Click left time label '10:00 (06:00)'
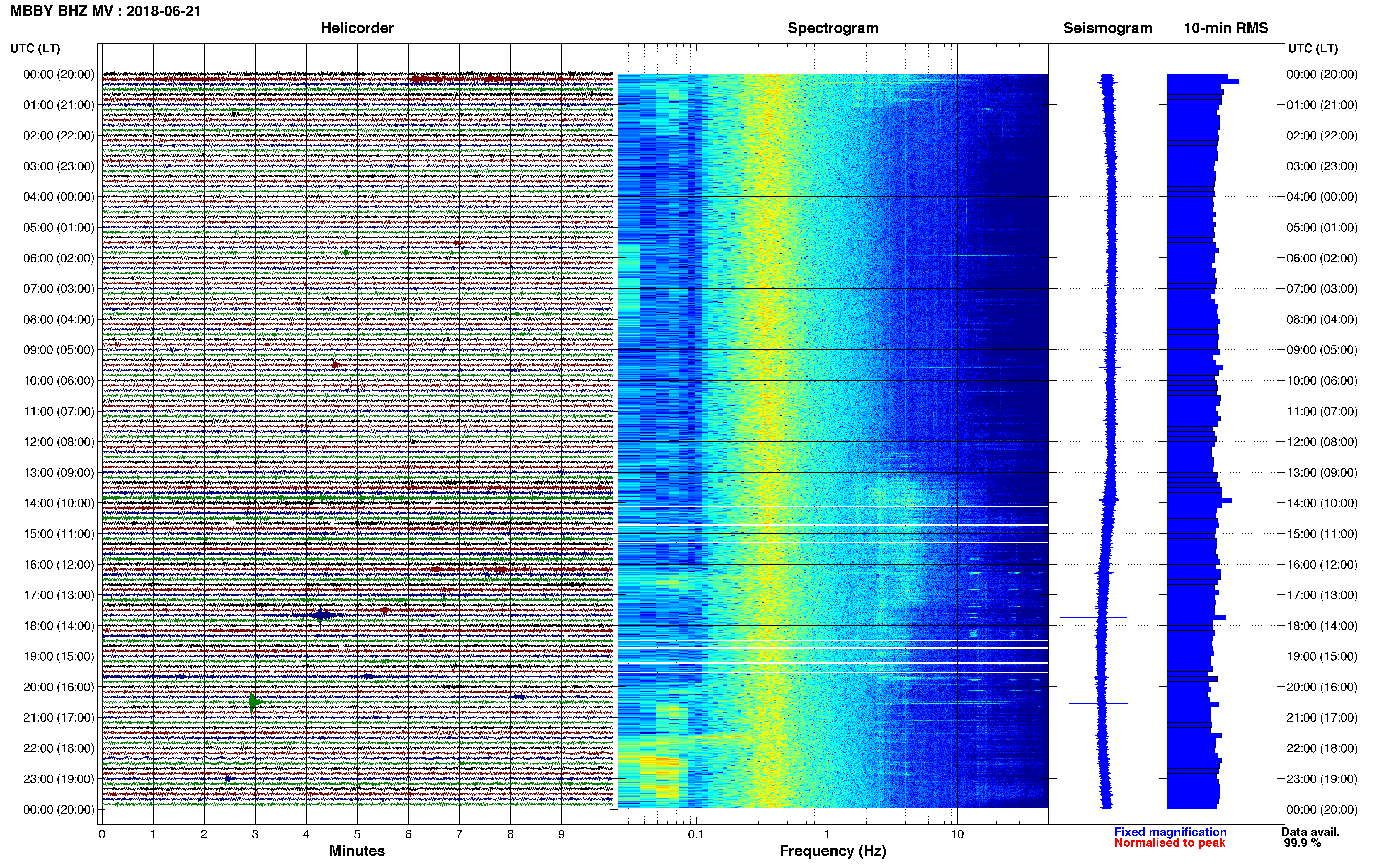The image size is (1389, 868). tap(59, 381)
